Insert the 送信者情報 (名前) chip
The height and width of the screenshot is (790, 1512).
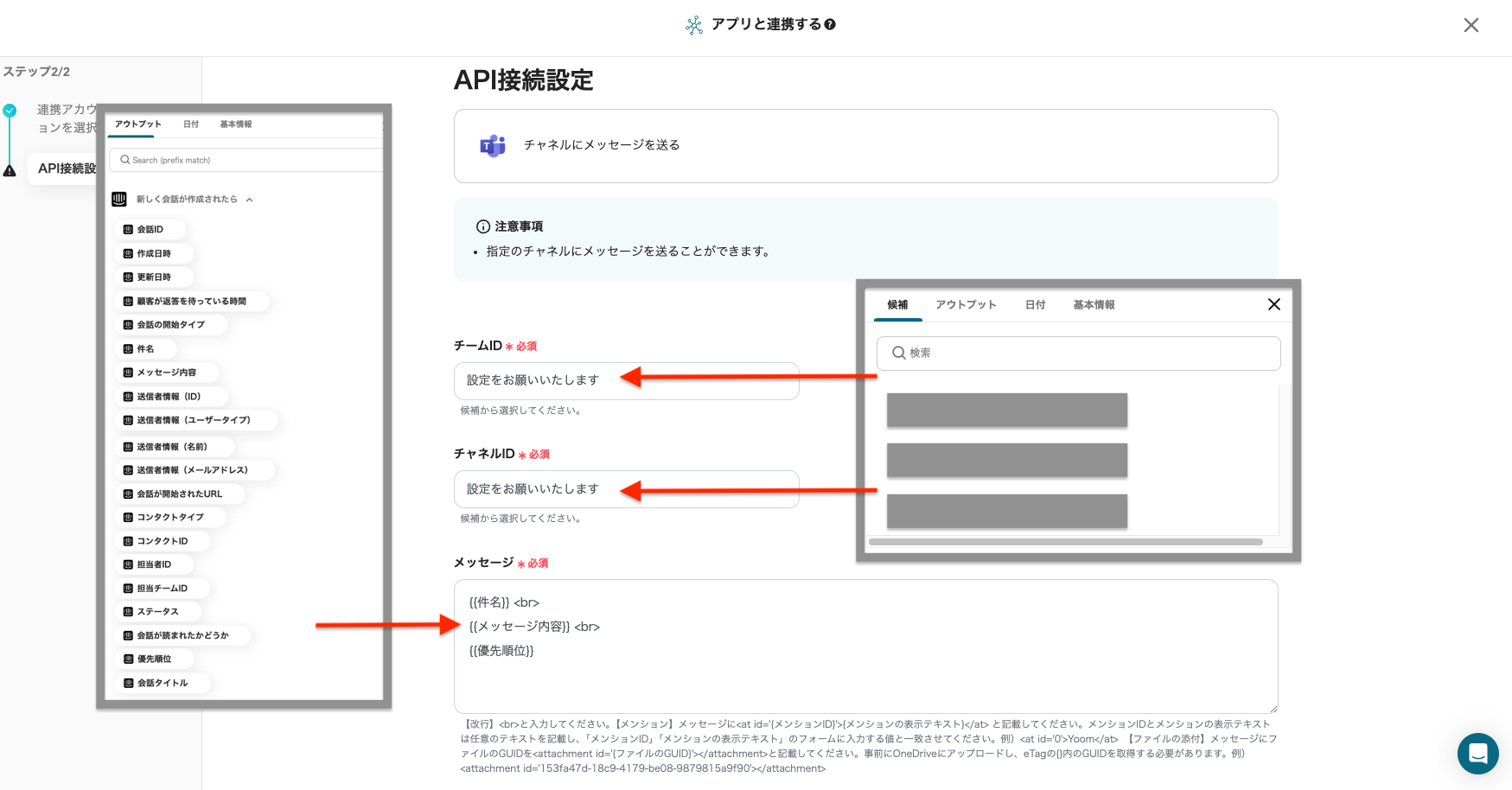pos(174,447)
